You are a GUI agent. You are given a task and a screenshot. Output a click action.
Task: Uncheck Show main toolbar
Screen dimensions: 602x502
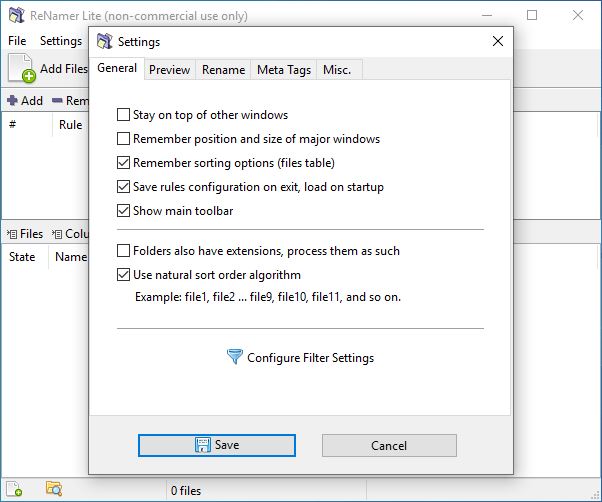(123, 210)
